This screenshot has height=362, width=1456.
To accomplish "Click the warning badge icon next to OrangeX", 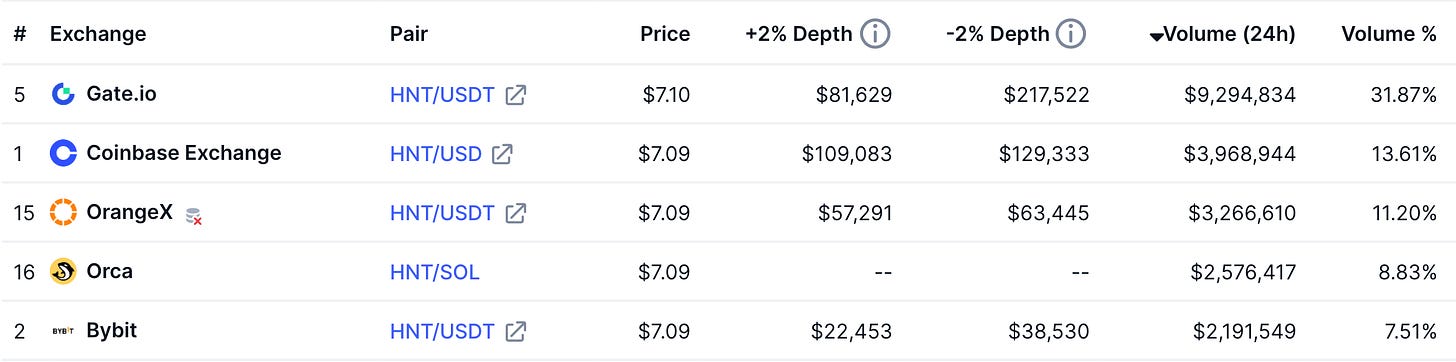I will pyautogui.click(x=194, y=215).
